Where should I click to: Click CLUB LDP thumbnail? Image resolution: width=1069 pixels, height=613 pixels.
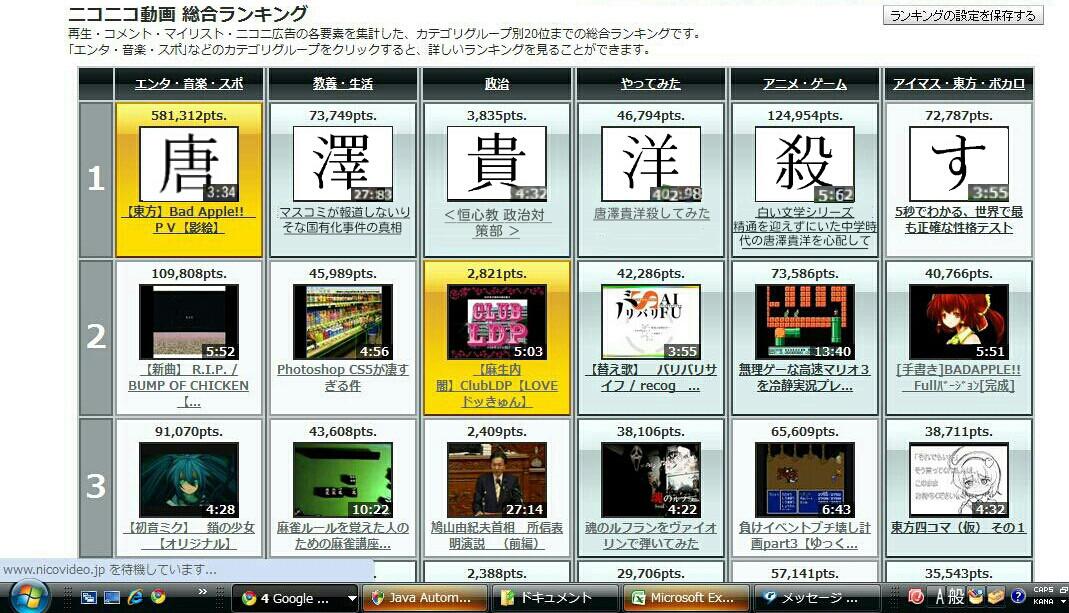(x=497, y=322)
